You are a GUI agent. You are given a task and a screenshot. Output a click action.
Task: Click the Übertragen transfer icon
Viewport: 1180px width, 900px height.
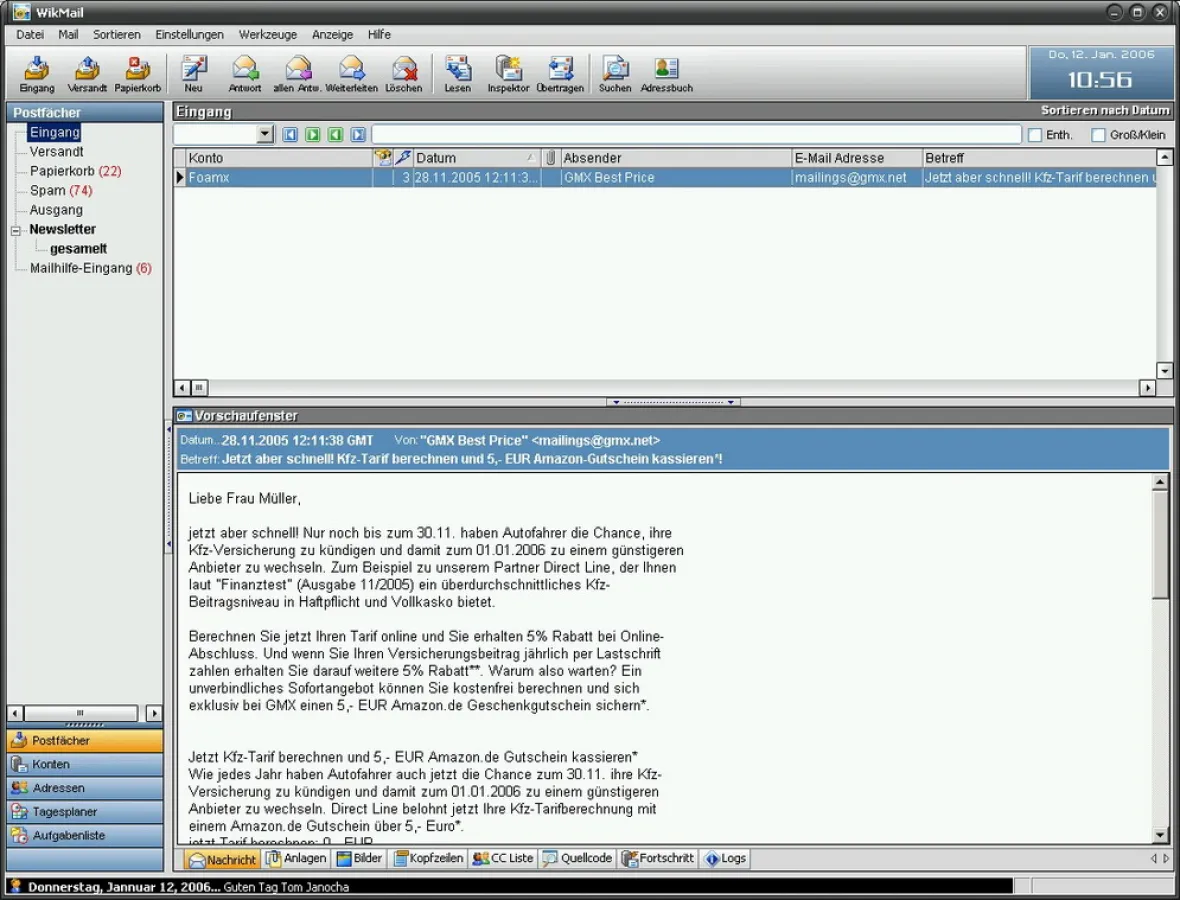(x=560, y=70)
